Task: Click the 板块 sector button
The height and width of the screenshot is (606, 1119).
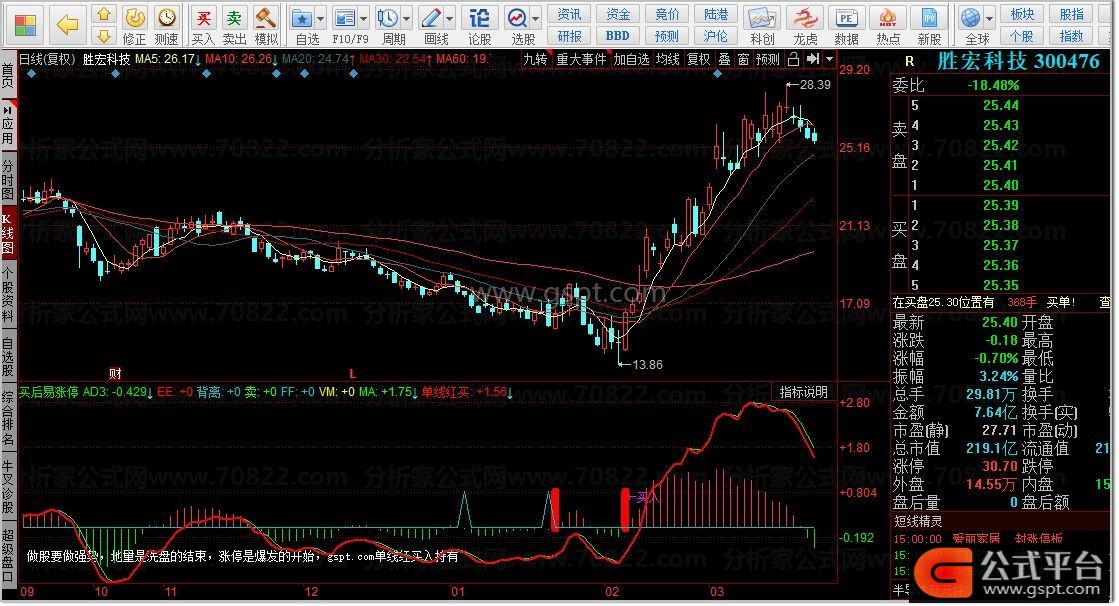Action: coord(1022,15)
